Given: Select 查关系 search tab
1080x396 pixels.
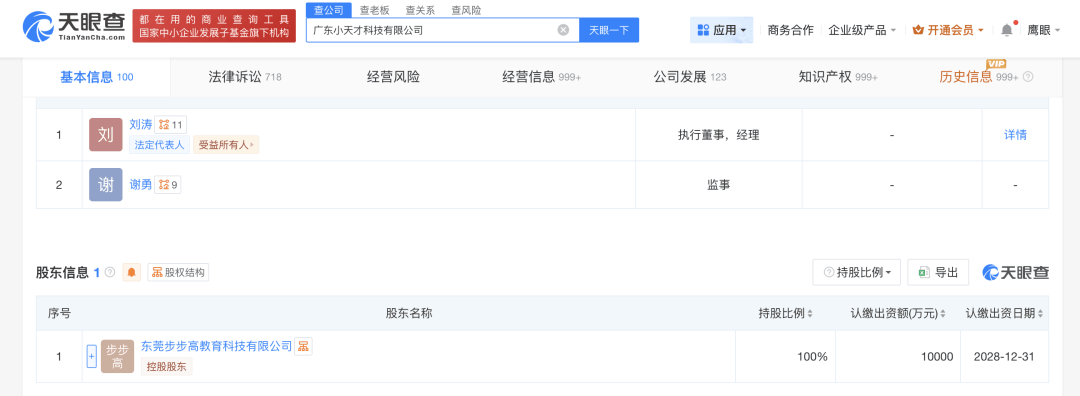Looking at the screenshot, I should pyautogui.click(x=419, y=10).
